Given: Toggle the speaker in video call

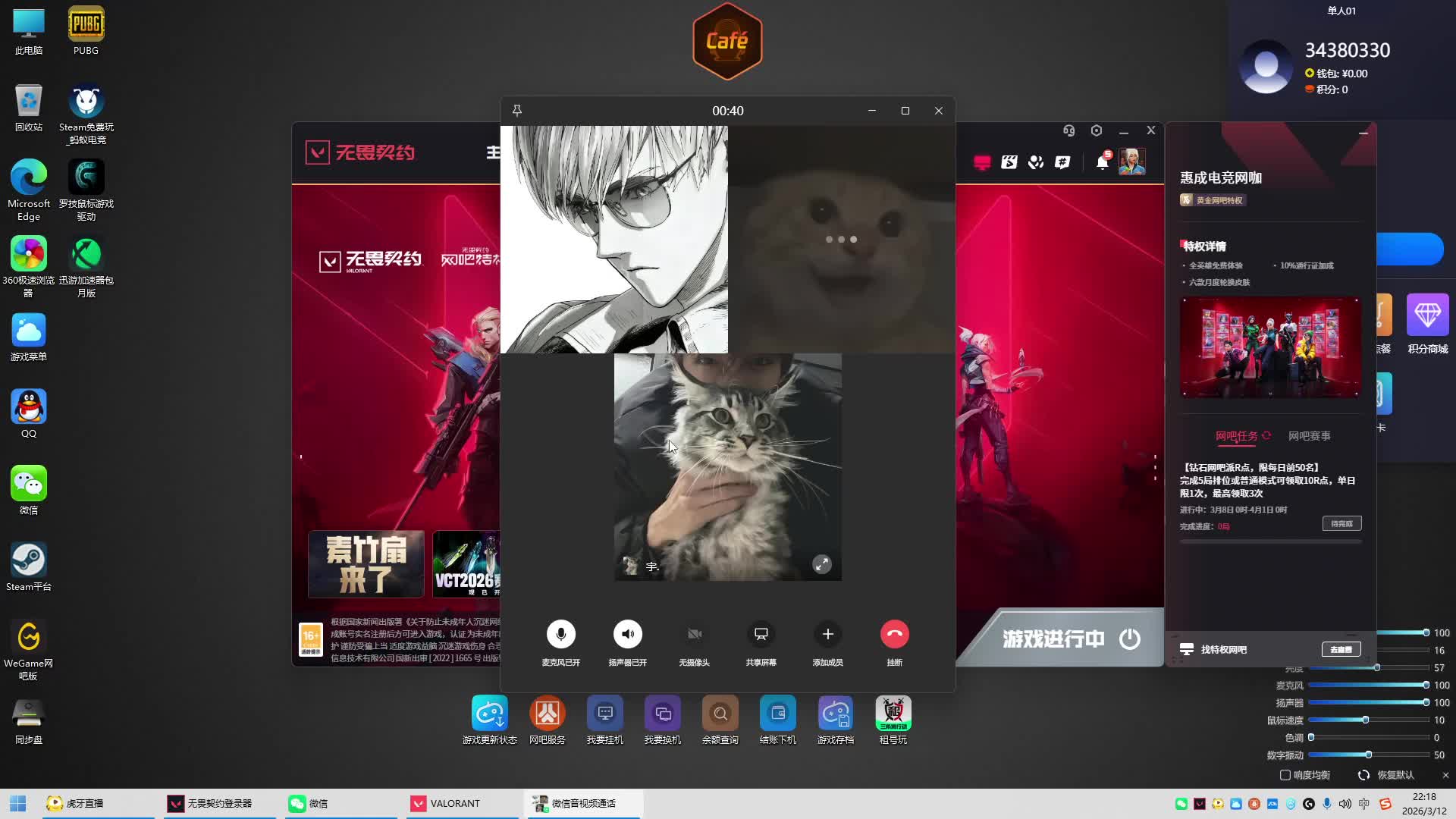Looking at the screenshot, I should coord(627,634).
